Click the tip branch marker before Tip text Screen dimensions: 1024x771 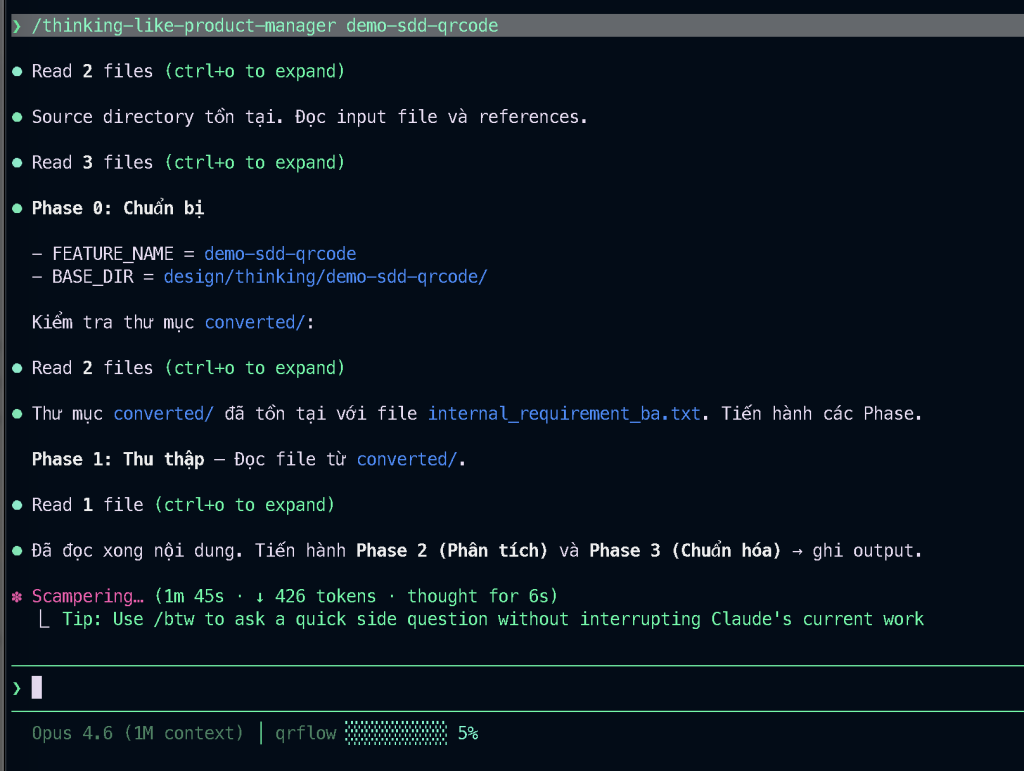click(x=43, y=620)
